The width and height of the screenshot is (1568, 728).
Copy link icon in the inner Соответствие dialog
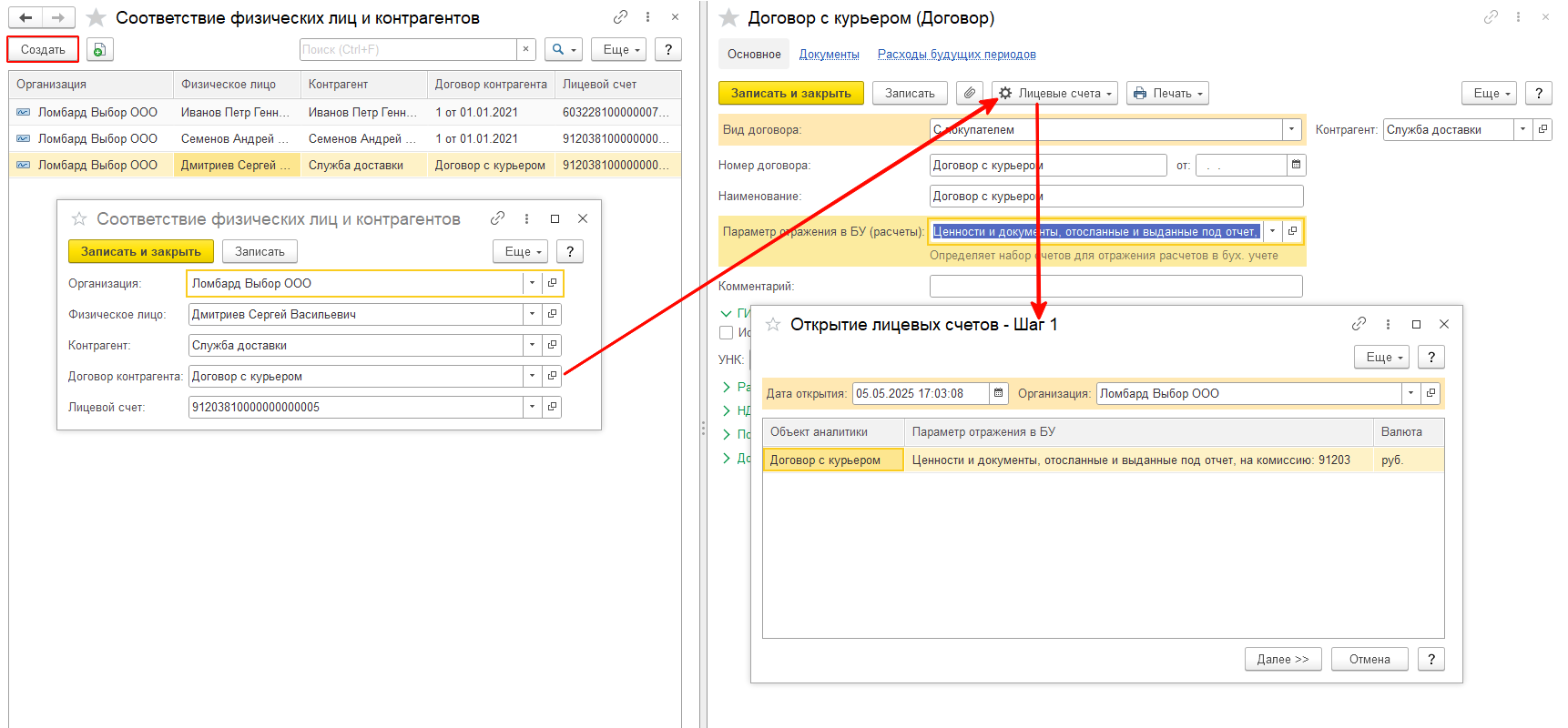point(497,218)
